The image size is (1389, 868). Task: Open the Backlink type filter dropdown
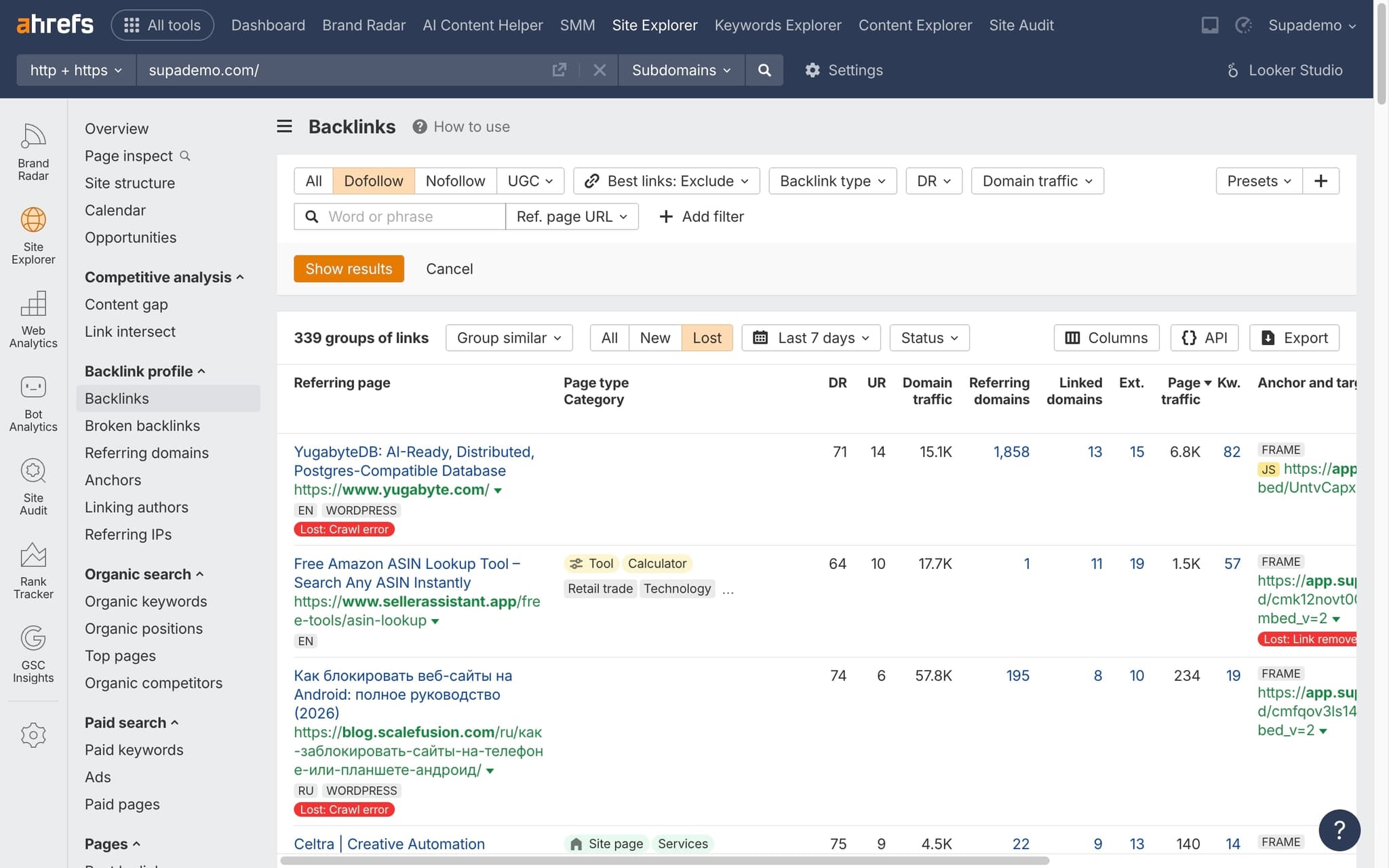tap(832, 180)
